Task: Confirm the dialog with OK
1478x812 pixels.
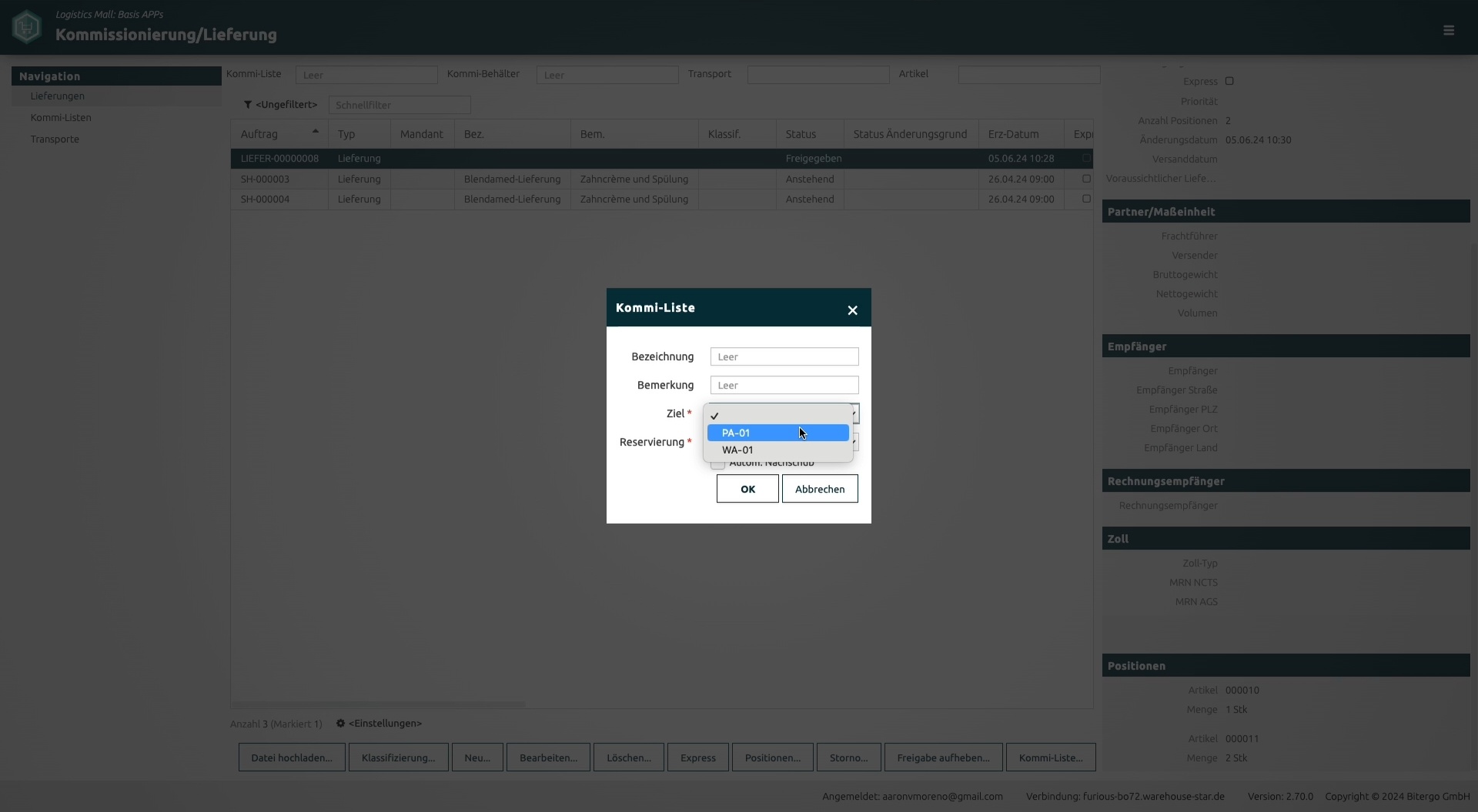Action: tap(747, 489)
